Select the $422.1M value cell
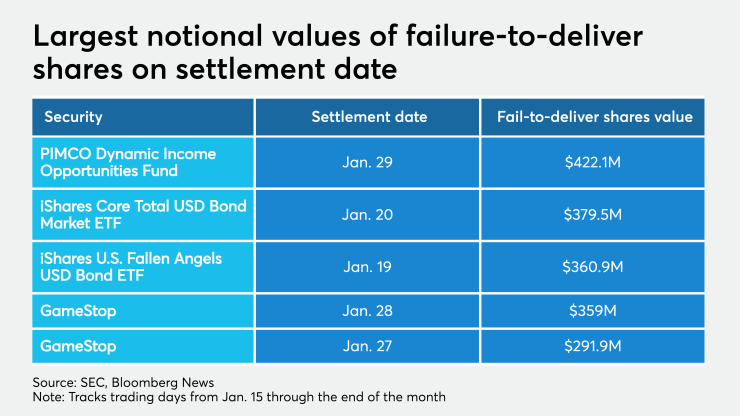 pyautogui.click(x=594, y=163)
